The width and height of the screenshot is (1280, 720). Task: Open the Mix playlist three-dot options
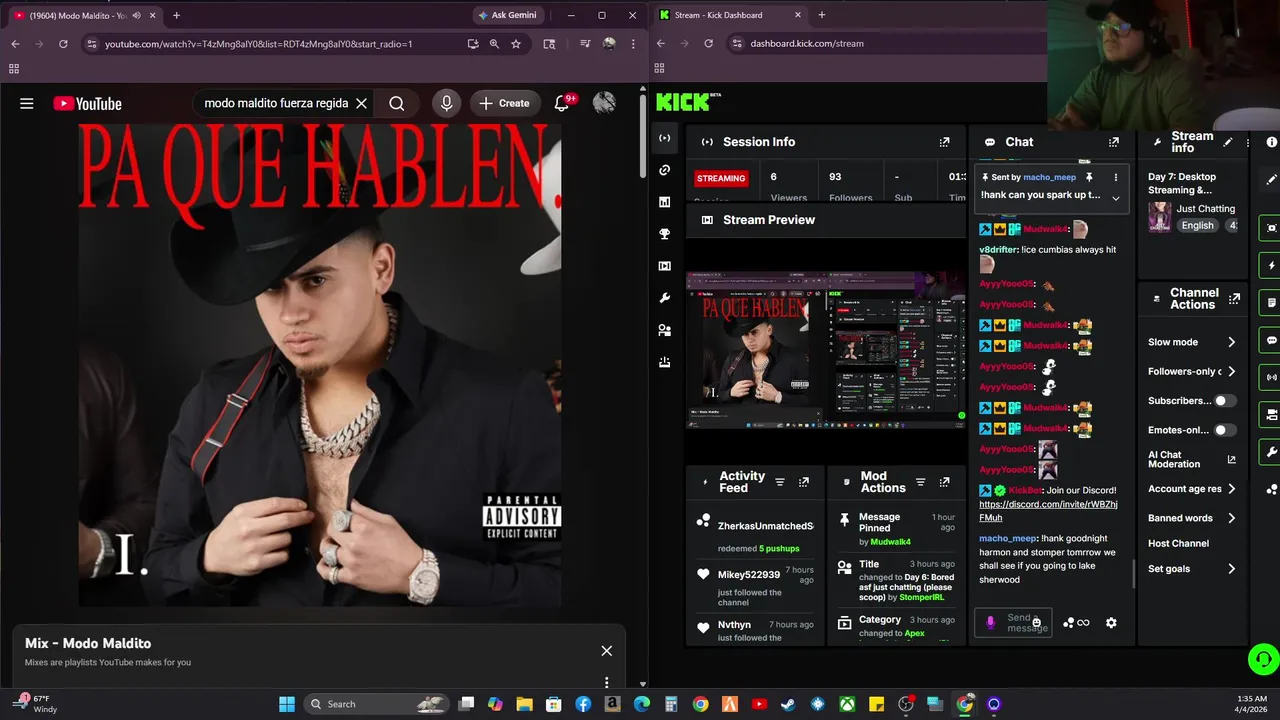pos(606,682)
